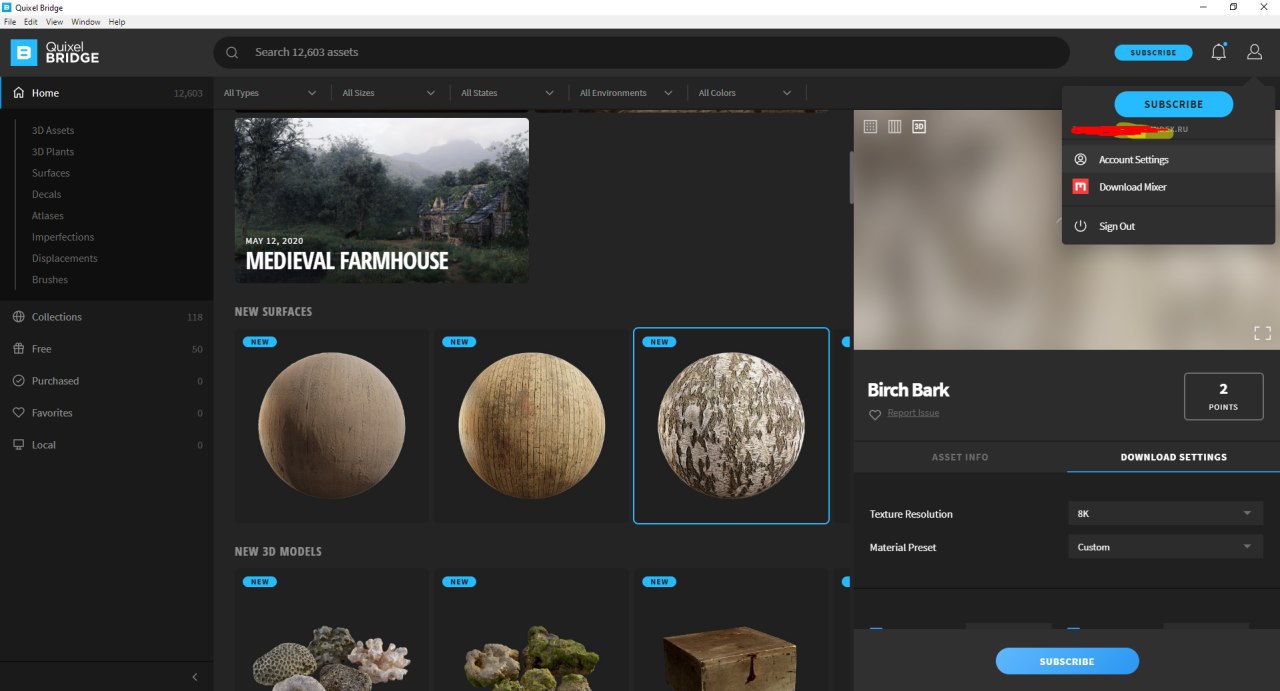Open the All Sizes filter dropdown
Image resolution: width=1280 pixels, height=691 pixels.
pyautogui.click(x=389, y=93)
